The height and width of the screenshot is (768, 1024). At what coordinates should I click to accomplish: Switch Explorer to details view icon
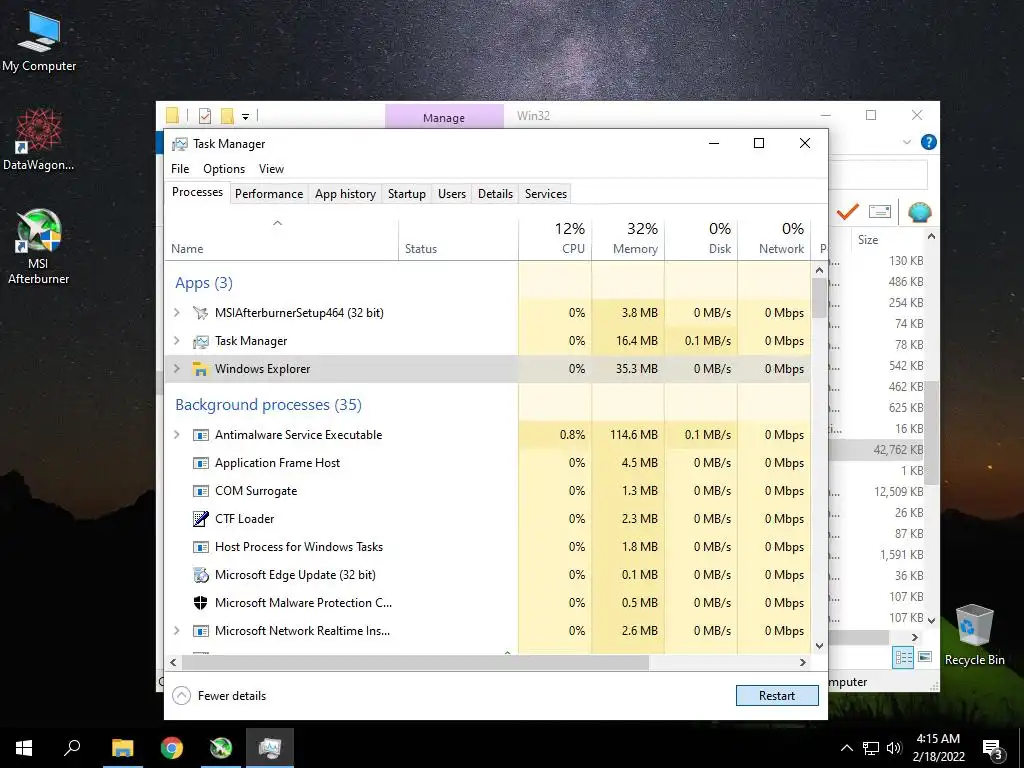pos(903,658)
